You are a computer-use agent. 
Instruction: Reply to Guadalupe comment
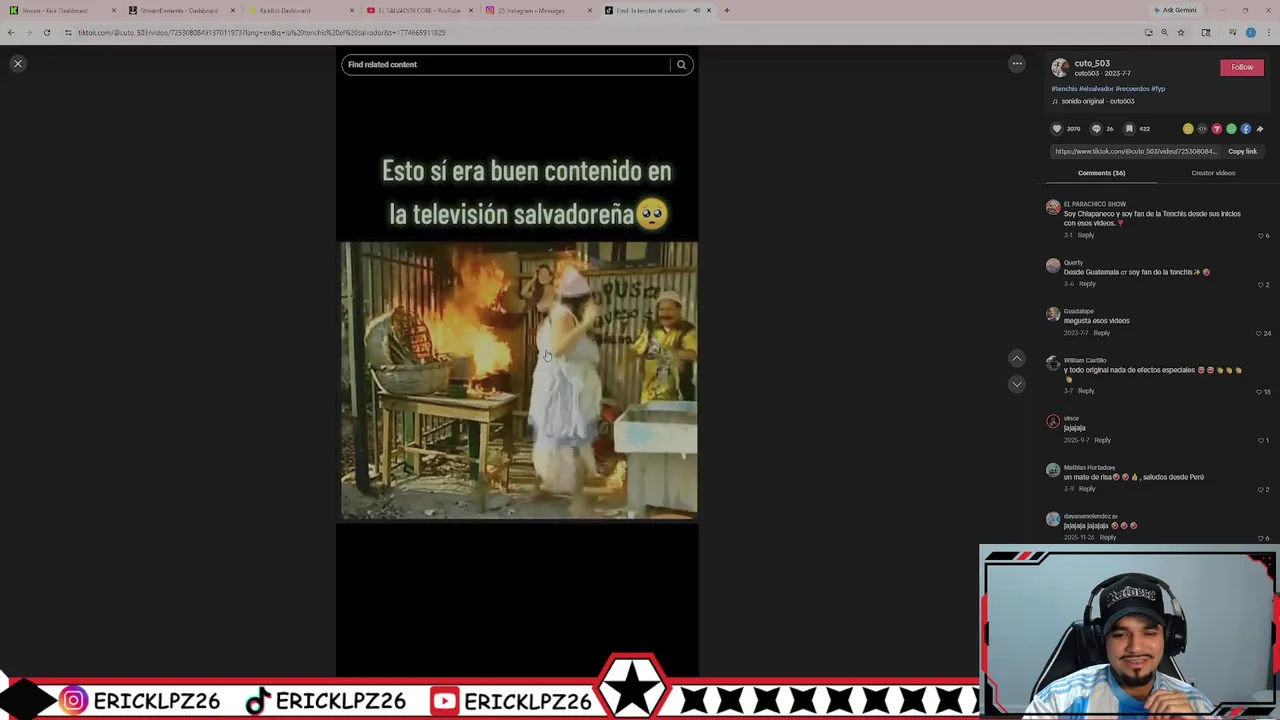tap(1101, 333)
